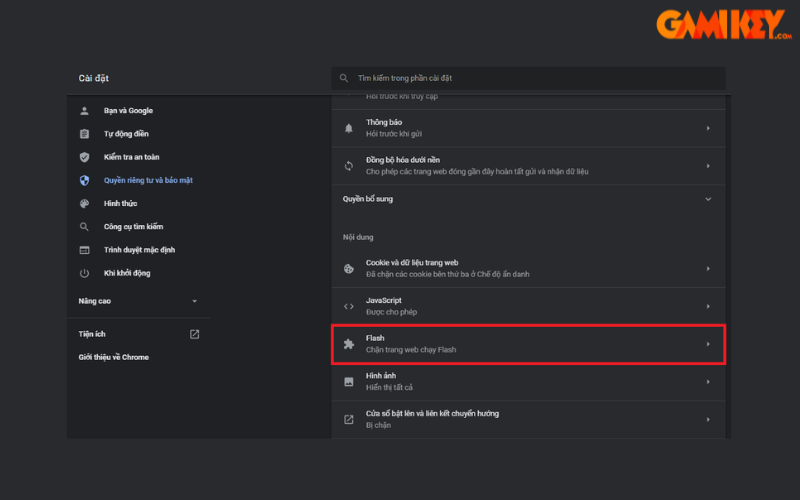Click Thông báo row label
This screenshot has height=500, width=800.
tap(384, 122)
